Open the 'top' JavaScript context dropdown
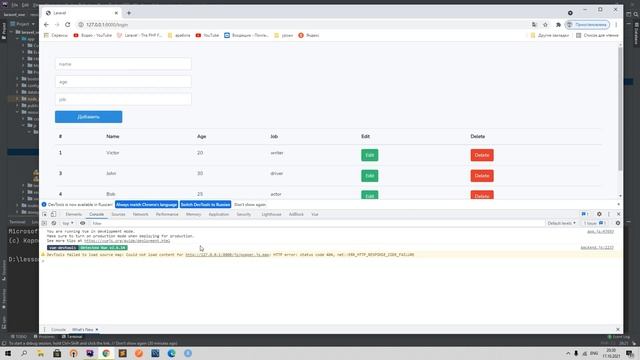Screen dimensions: 640x360 coord(68,223)
